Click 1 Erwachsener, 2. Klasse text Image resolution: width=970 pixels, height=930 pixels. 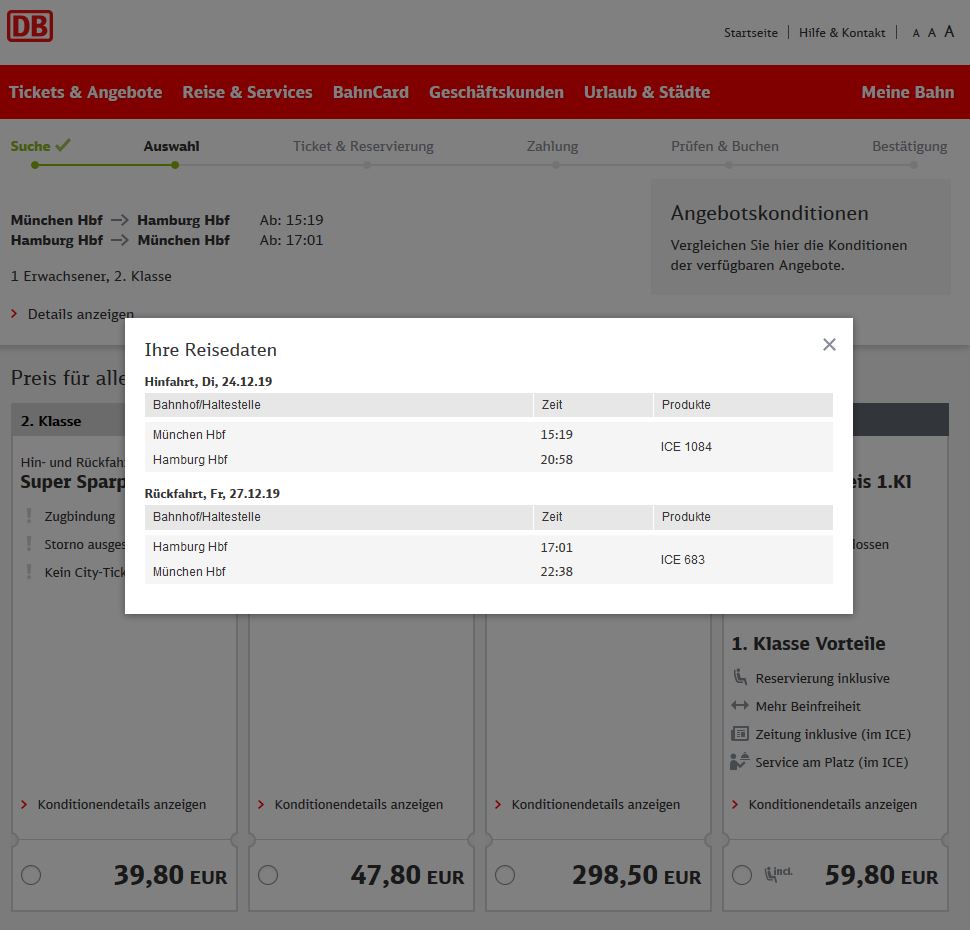(91, 276)
